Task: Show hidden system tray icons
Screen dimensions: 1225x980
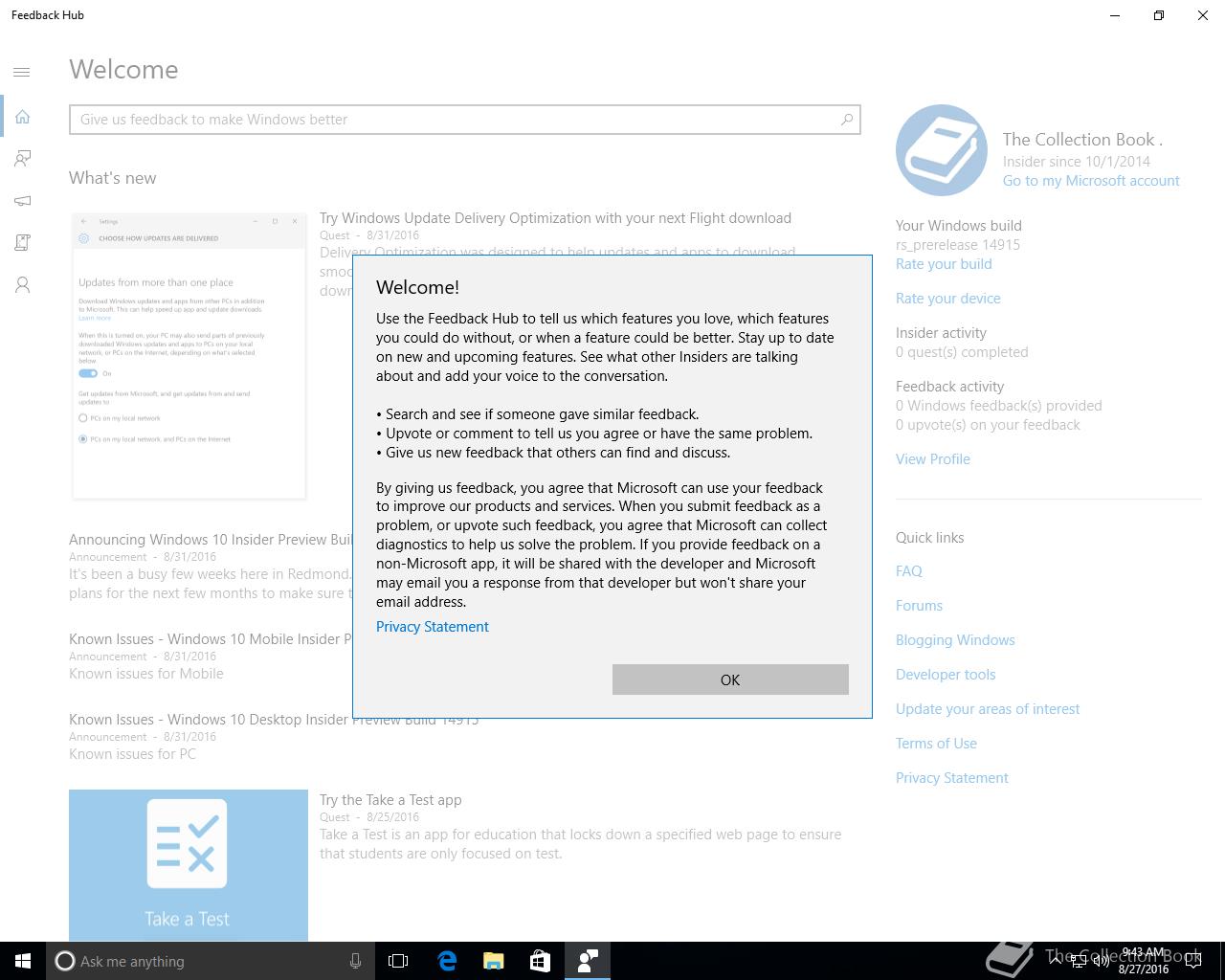Action: click(1055, 961)
